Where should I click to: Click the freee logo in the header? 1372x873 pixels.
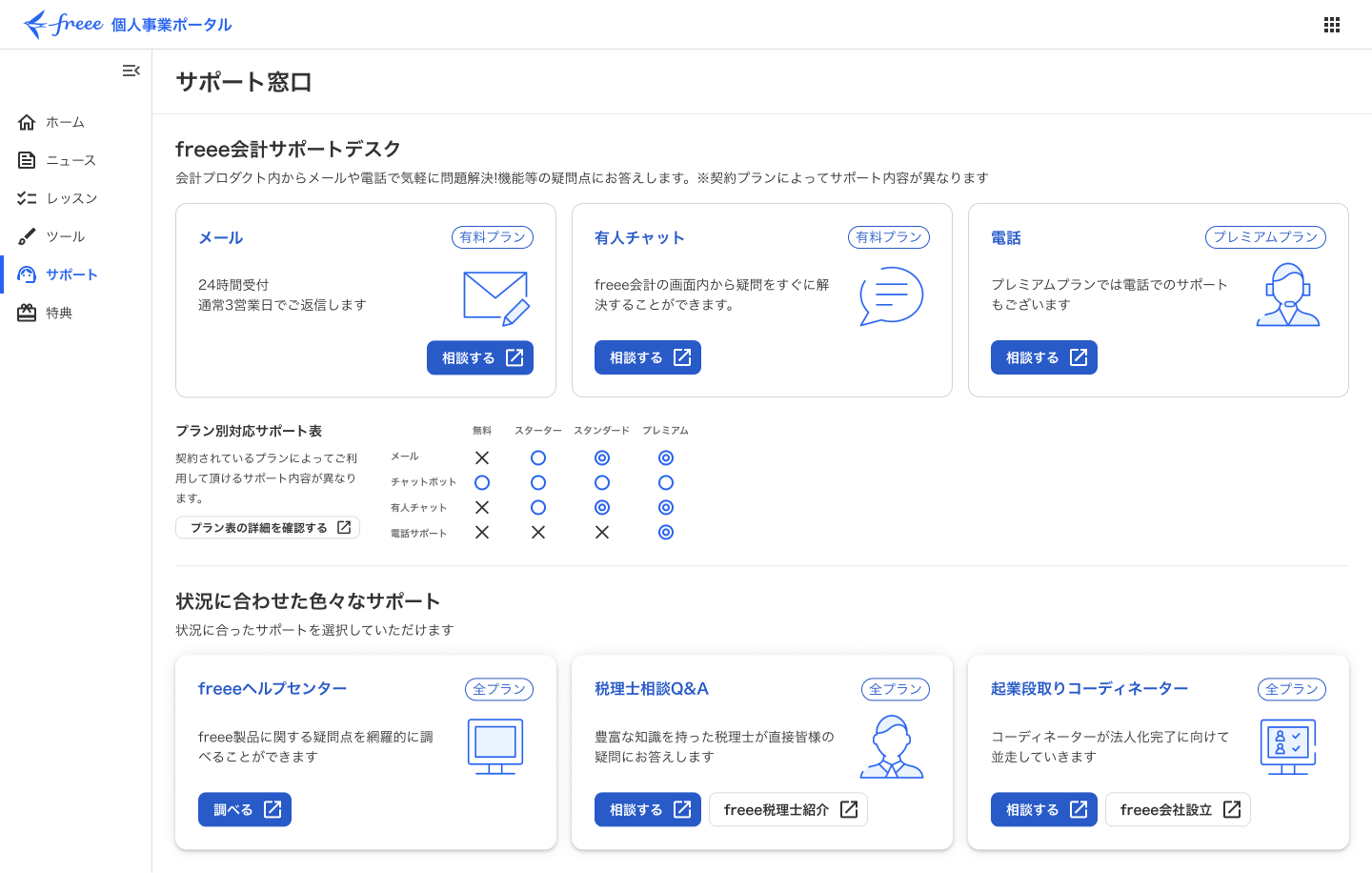point(63,24)
